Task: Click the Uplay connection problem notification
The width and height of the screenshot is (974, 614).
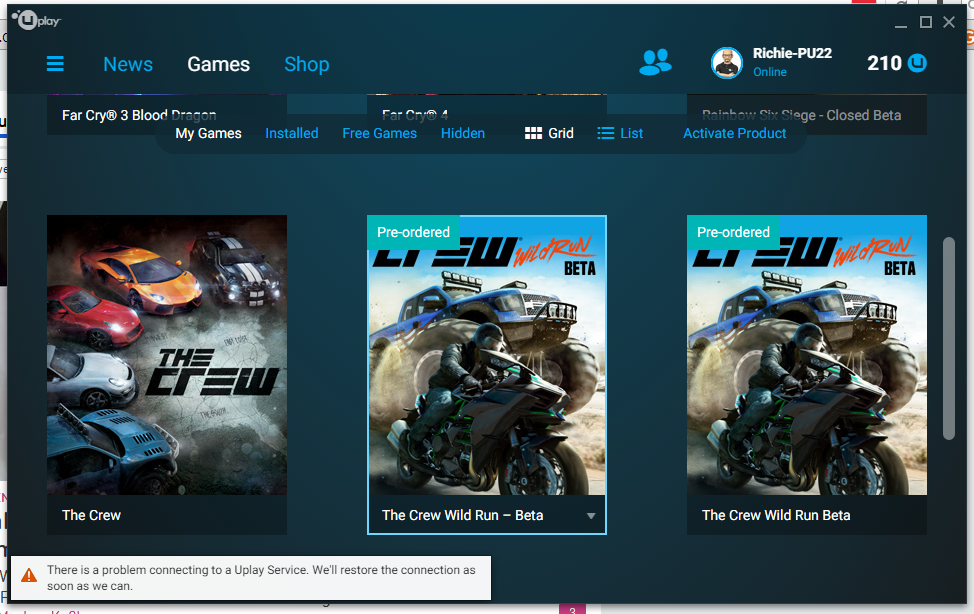Action: click(251, 578)
